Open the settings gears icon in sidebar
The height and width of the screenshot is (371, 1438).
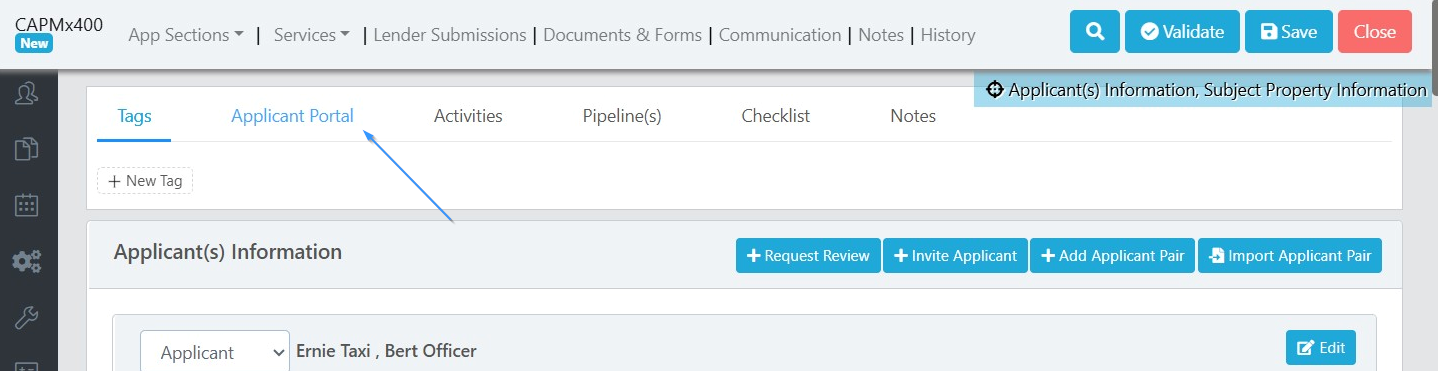[x=27, y=262]
